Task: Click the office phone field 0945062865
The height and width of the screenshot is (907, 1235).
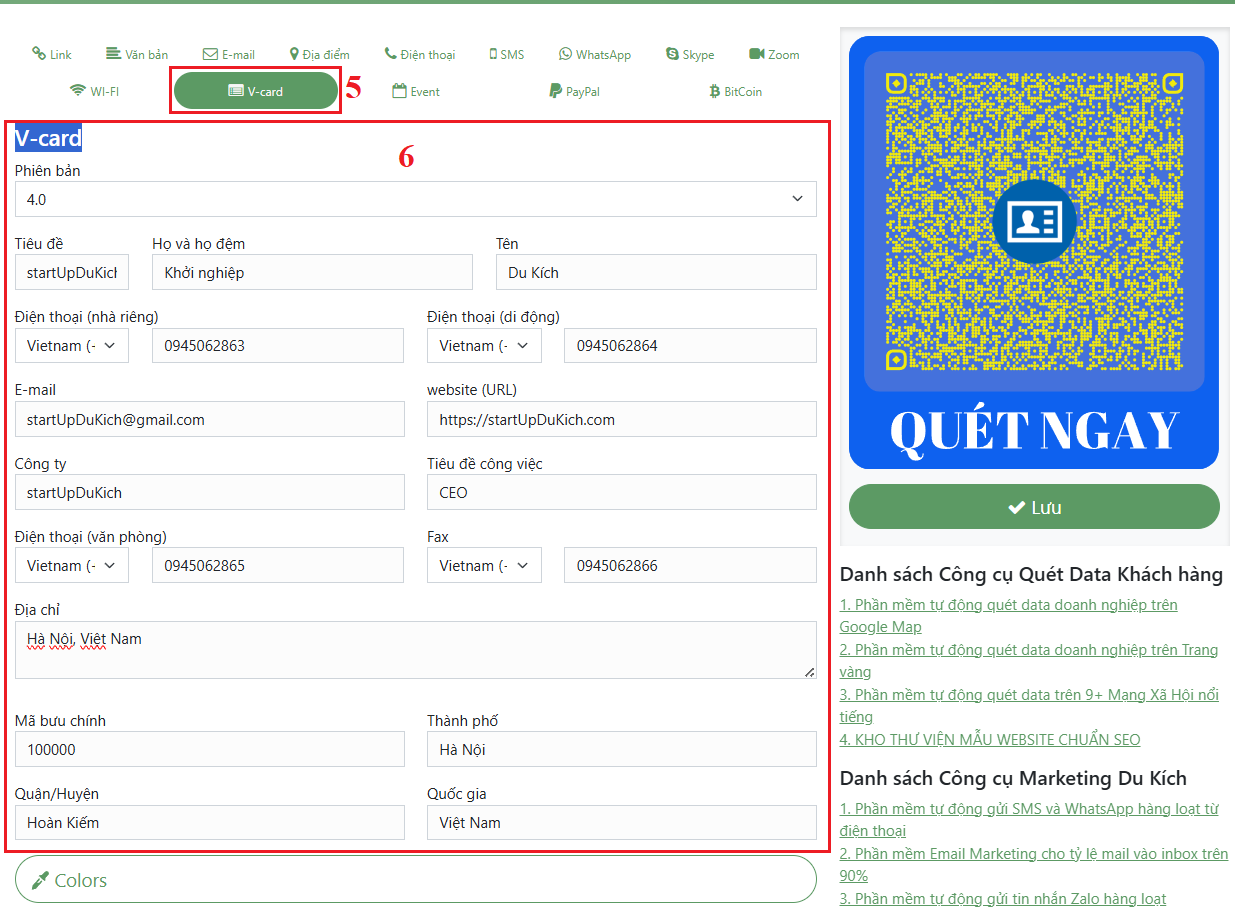Action: coord(278,565)
